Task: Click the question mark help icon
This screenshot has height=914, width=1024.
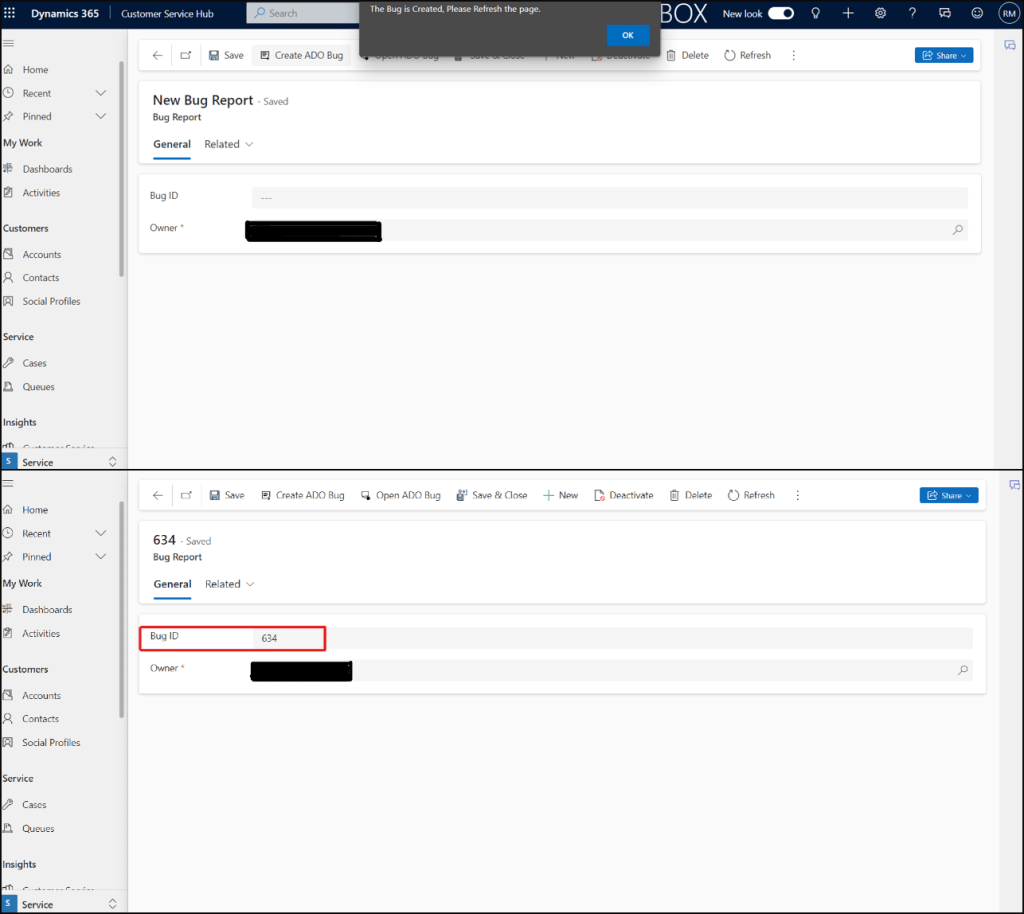Action: (x=912, y=14)
